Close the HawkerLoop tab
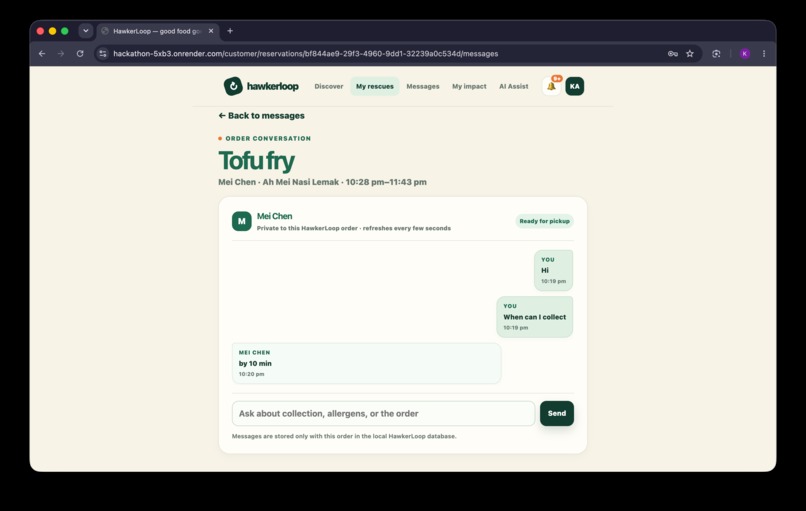The image size is (806, 511). click(211, 31)
